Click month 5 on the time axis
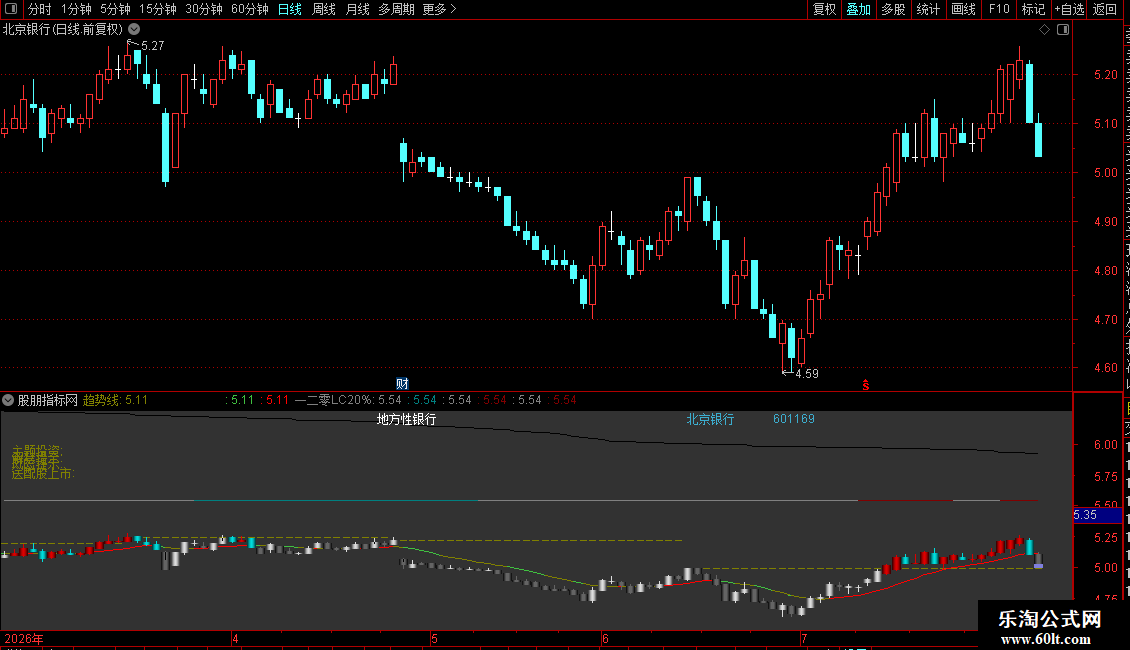The height and width of the screenshot is (650, 1130). (435, 638)
